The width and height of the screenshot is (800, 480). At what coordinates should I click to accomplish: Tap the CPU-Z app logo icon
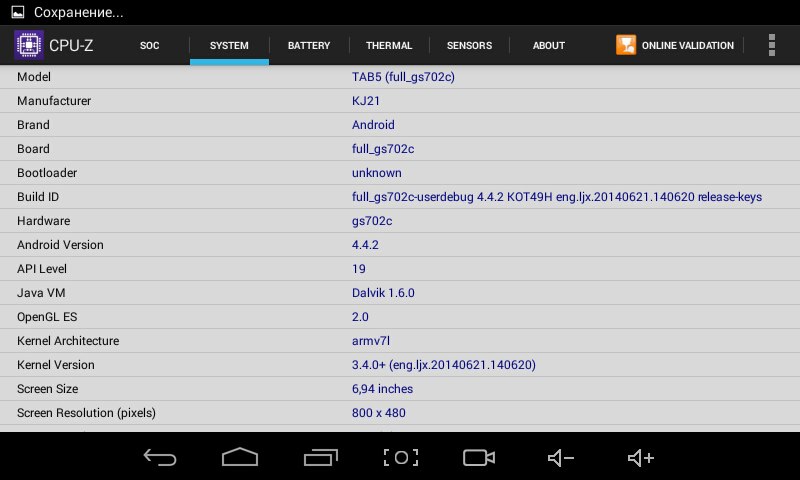[x=29, y=45]
